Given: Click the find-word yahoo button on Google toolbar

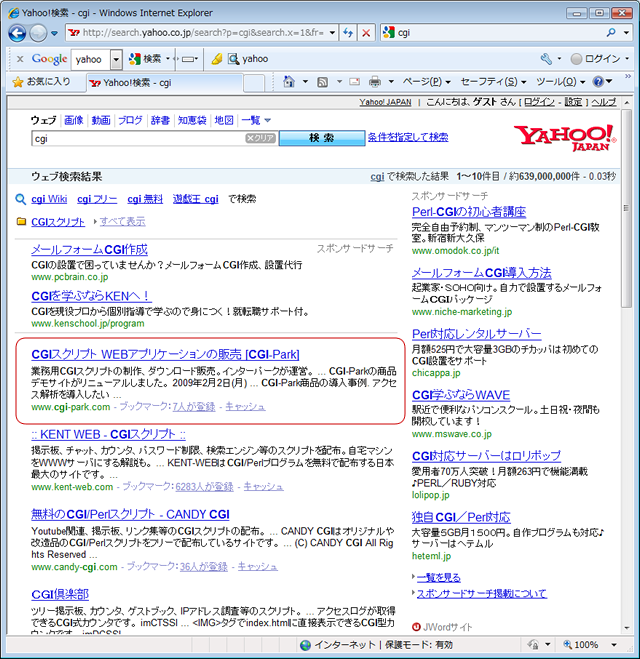Looking at the screenshot, I should point(248,59).
